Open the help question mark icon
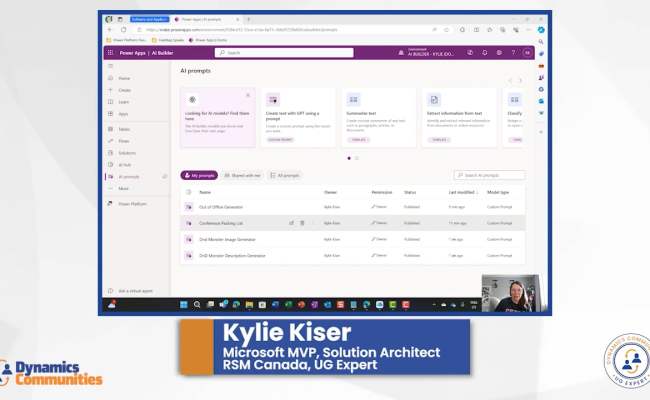This screenshot has width=650, height=400. (513, 53)
